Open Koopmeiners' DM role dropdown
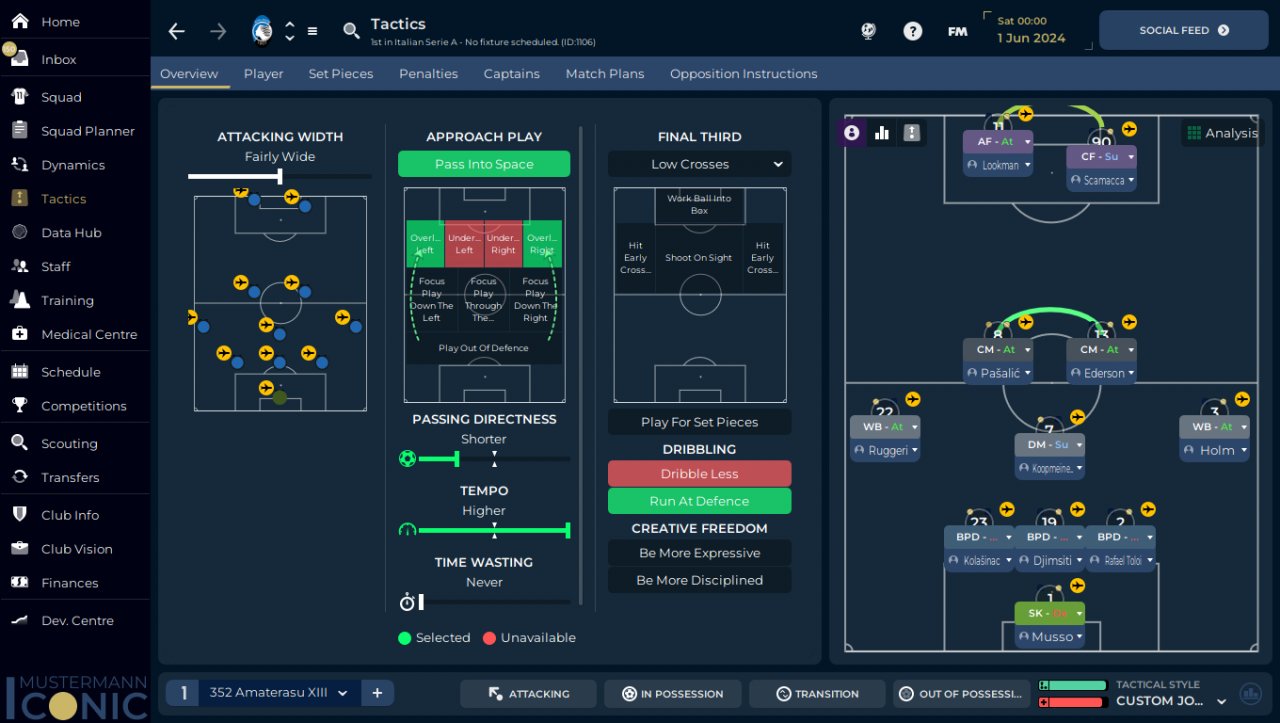Image resolution: width=1280 pixels, height=723 pixels. click(x=1050, y=444)
